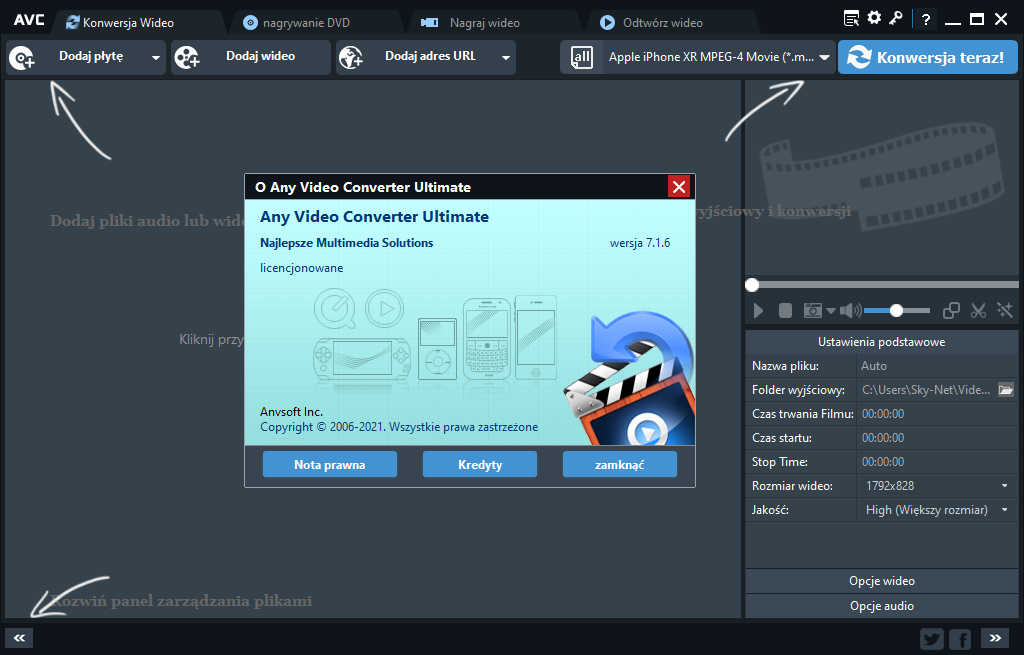Open Twitter share icon
Viewport: 1024px width, 655px height.
(932, 639)
